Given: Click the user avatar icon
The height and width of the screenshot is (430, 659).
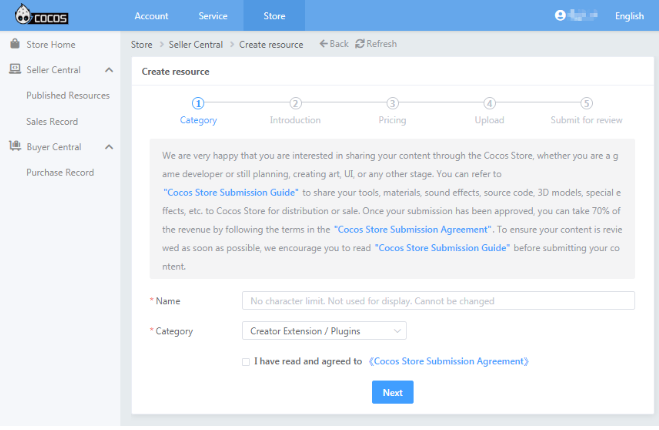Looking at the screenshot, I should [560, 16].
